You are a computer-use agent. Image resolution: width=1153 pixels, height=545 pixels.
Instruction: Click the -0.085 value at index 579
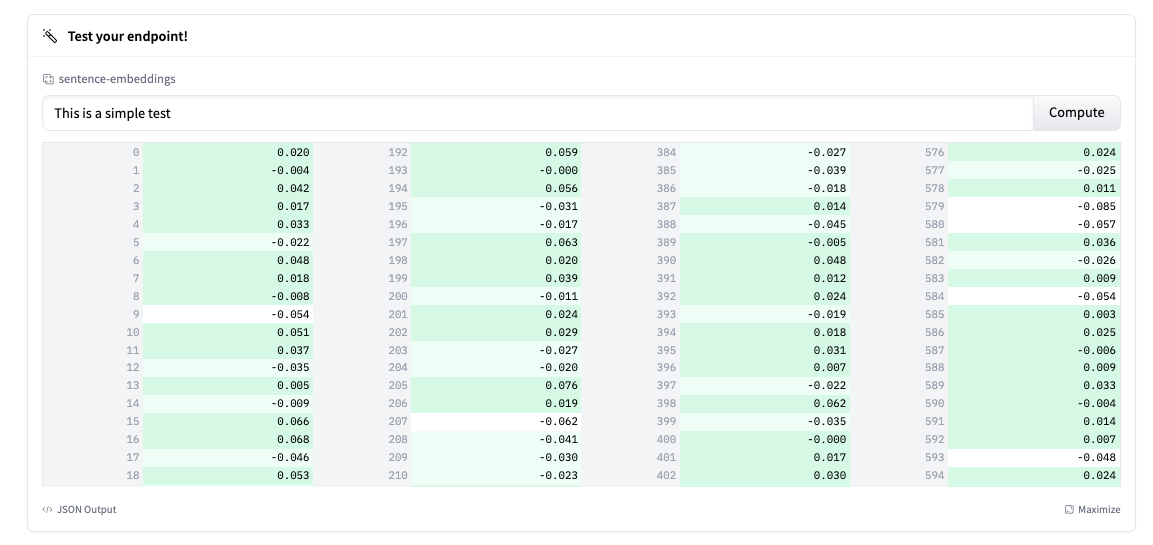(1099, 207)
